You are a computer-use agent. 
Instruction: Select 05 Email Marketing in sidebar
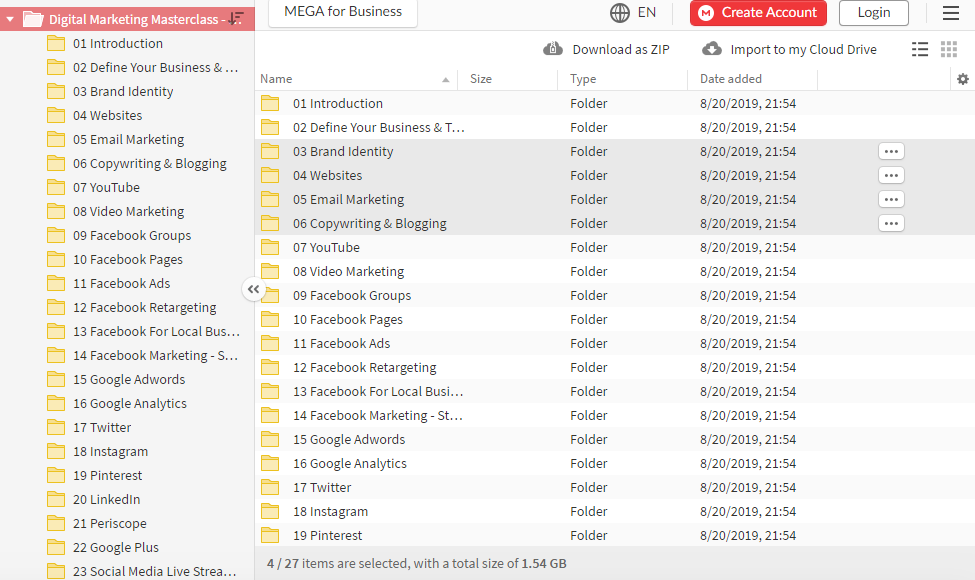point(127,139)
